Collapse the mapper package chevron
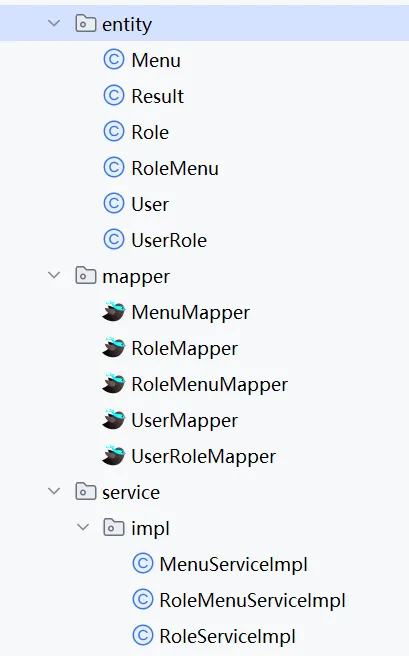The image size is (409, 656). click(x=54, y=275)
